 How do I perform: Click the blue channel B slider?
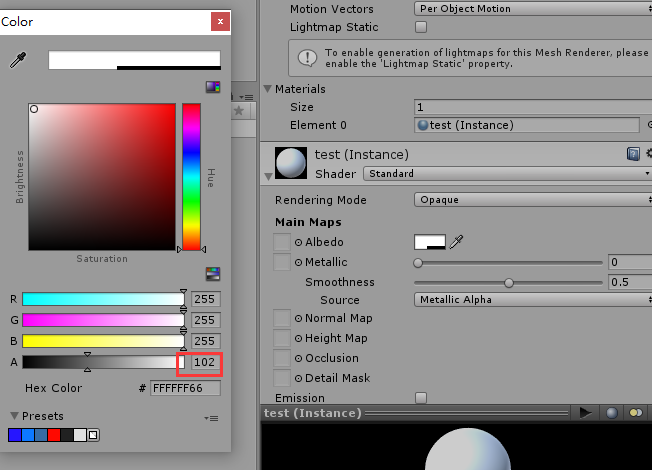(104, 341)
